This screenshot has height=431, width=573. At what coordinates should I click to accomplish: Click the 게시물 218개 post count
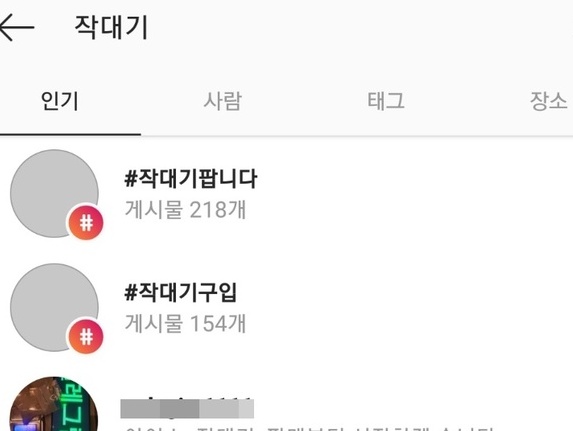186,210
